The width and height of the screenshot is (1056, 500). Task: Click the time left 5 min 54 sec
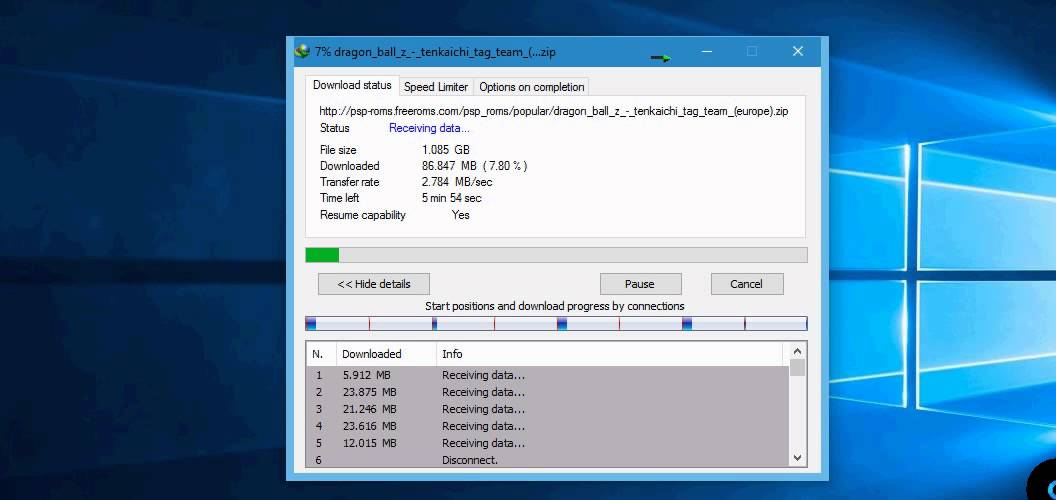point(451,198)
